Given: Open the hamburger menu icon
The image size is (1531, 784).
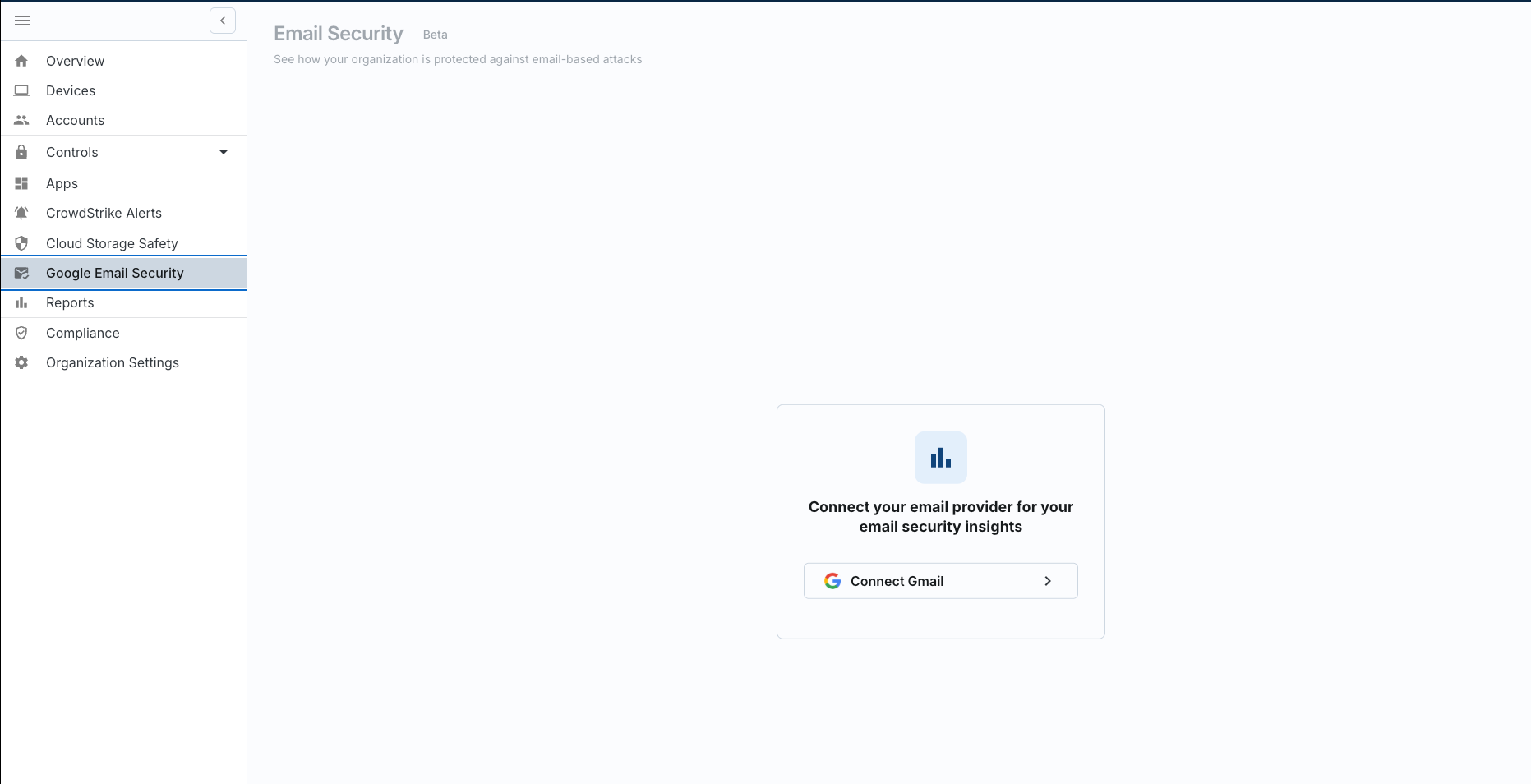Looking at the screenshot, I should [x=22, y=21].
